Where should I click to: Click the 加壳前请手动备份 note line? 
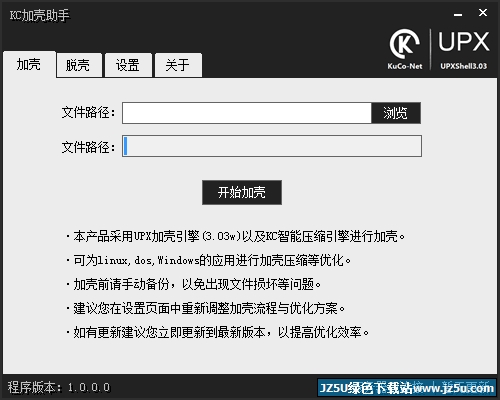tap(193, 284)
